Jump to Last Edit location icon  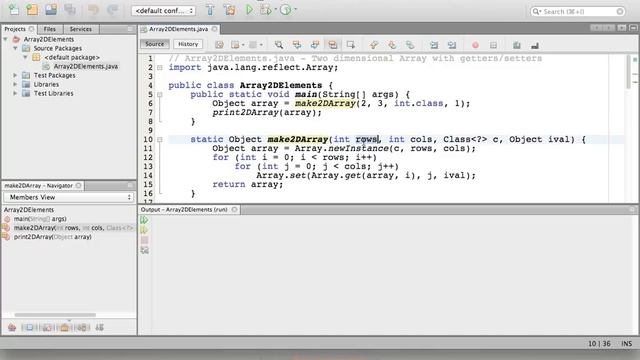pyautogui.click(x=219, y=45)
